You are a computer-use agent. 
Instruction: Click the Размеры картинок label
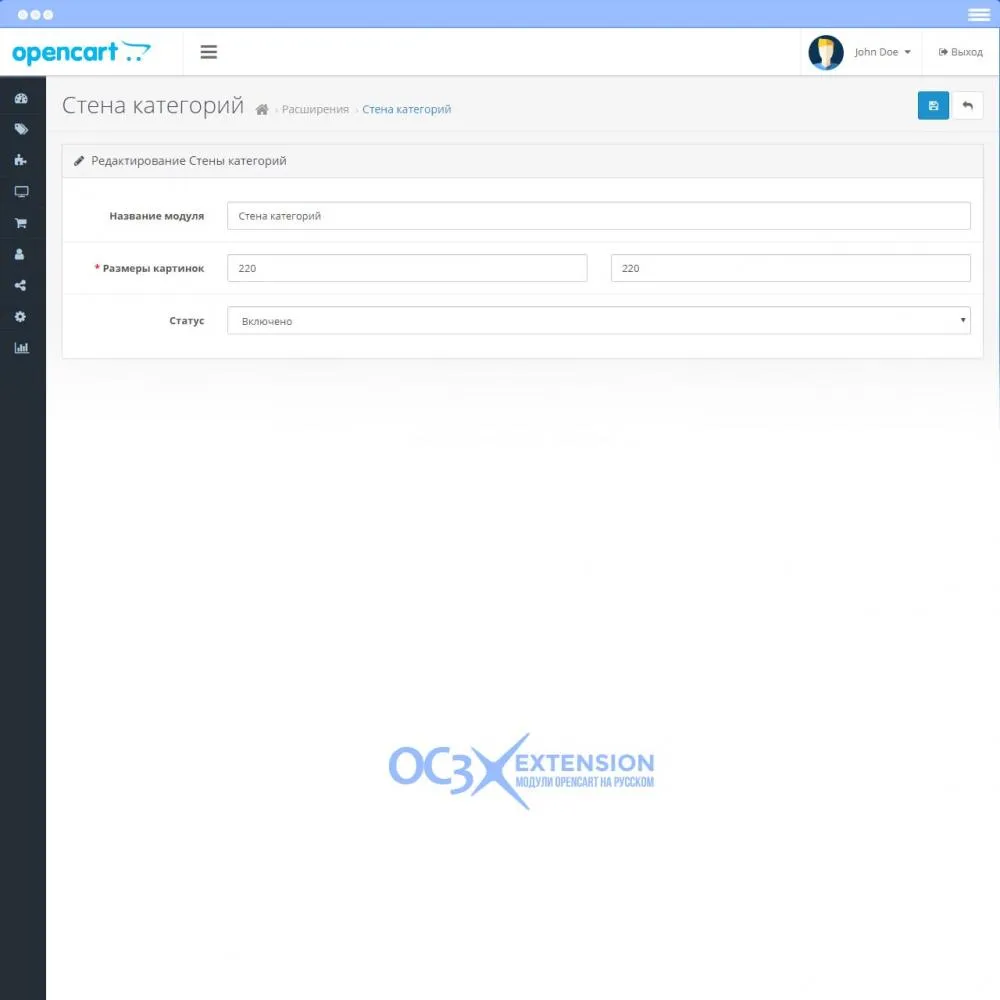(153, 268)
